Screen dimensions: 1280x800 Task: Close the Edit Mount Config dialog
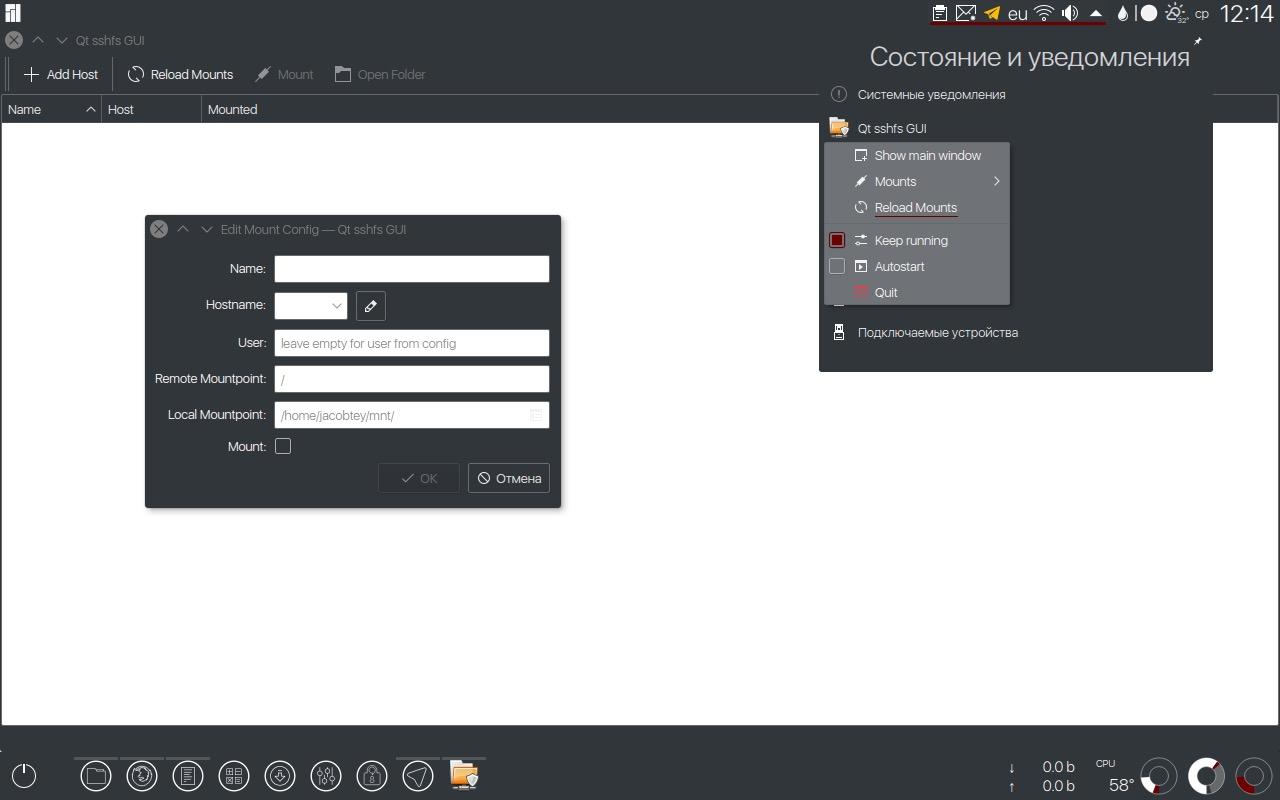point(159,229)
